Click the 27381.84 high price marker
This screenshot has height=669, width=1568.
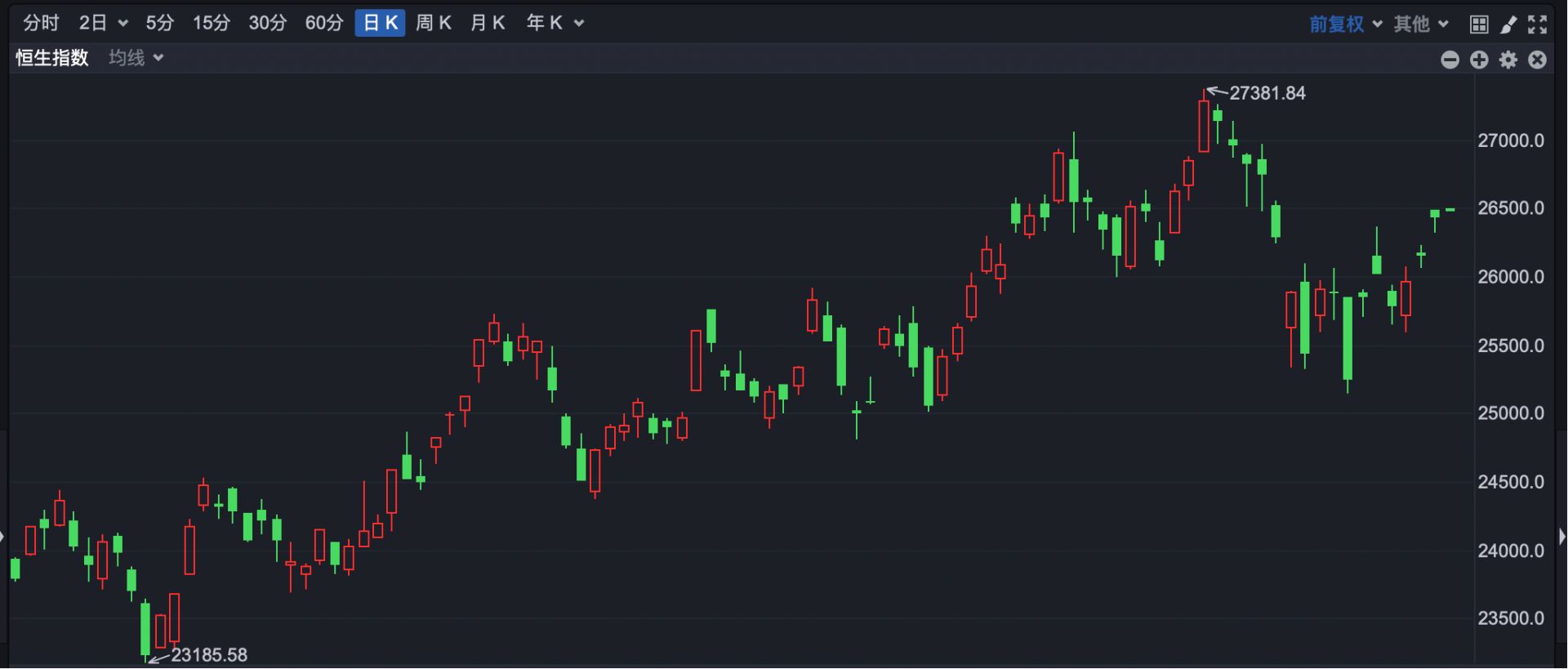click(x=1267, y=93)
